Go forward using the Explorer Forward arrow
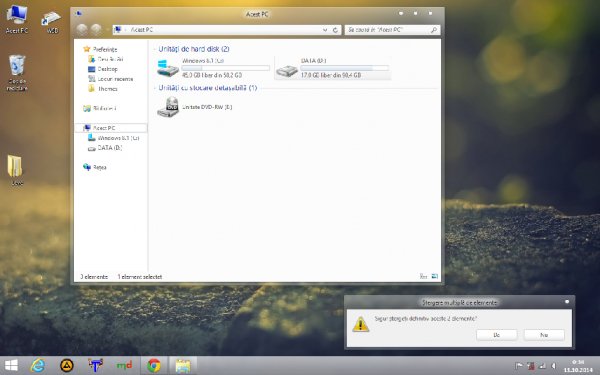 coord(96,29)
